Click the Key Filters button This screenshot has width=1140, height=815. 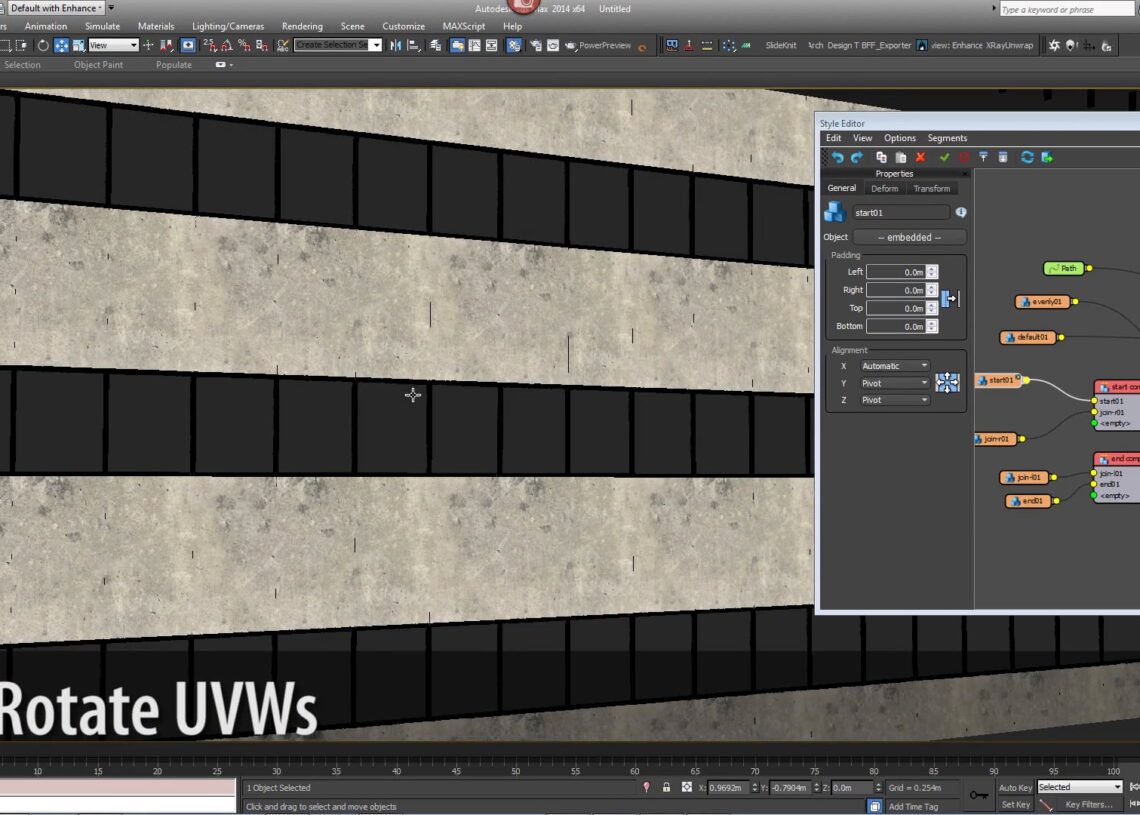[x=1087, y=804]
